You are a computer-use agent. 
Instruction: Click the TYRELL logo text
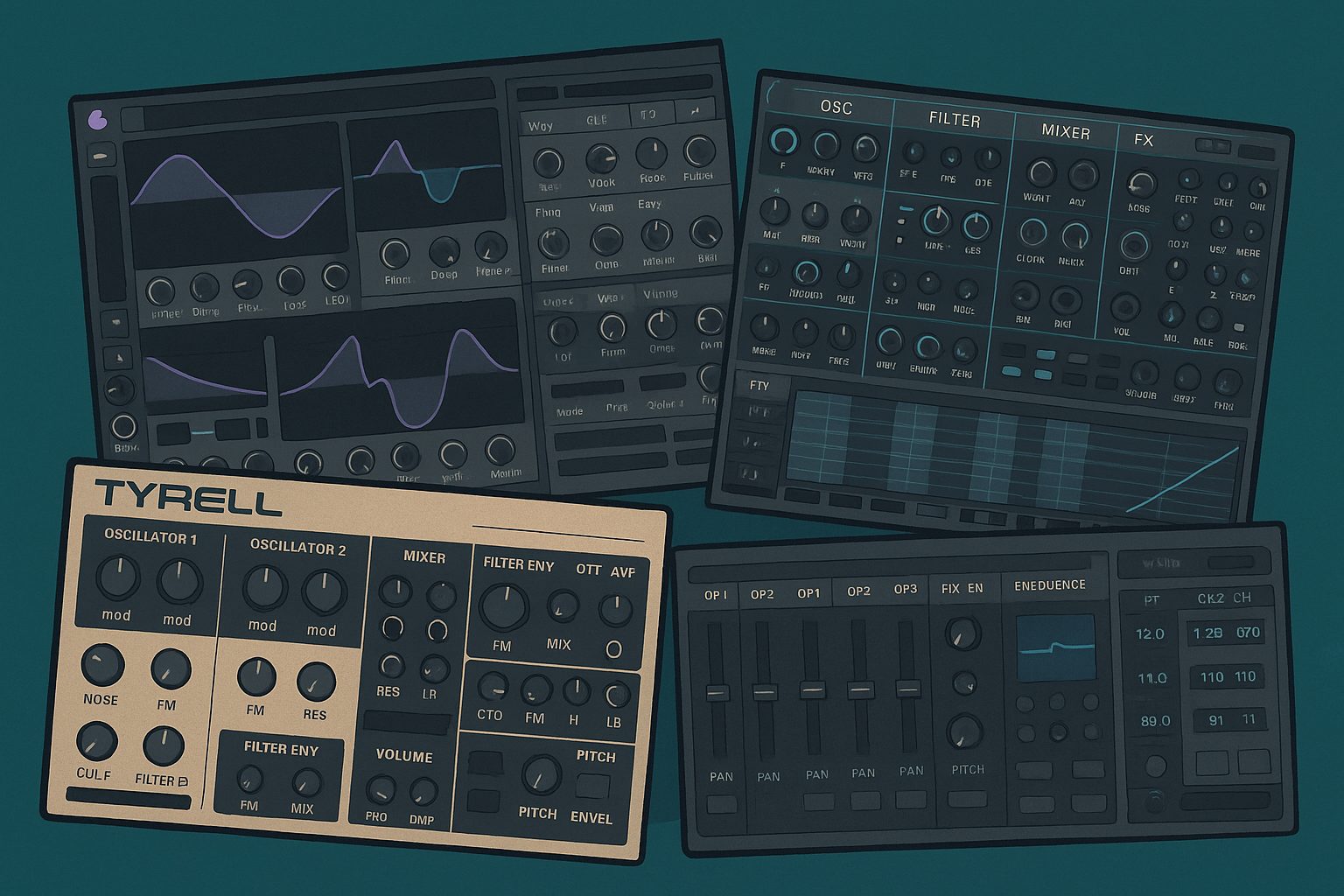pyautogui.click(x=187, y=496)
